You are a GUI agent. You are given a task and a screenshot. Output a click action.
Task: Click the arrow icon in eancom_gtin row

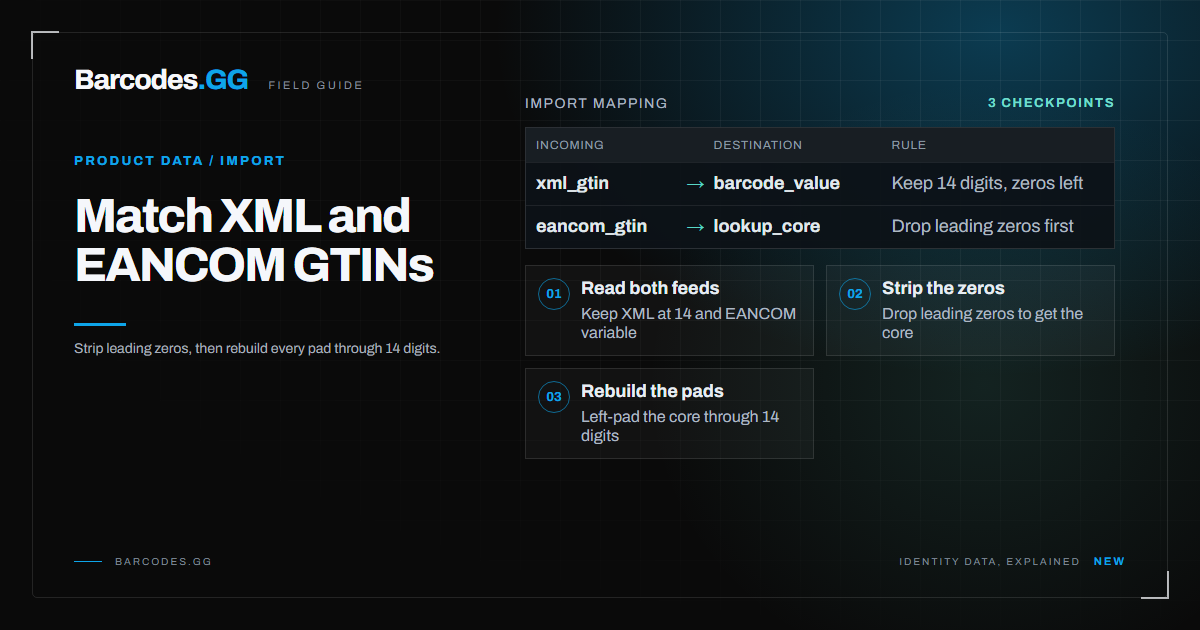pos(695,227)
